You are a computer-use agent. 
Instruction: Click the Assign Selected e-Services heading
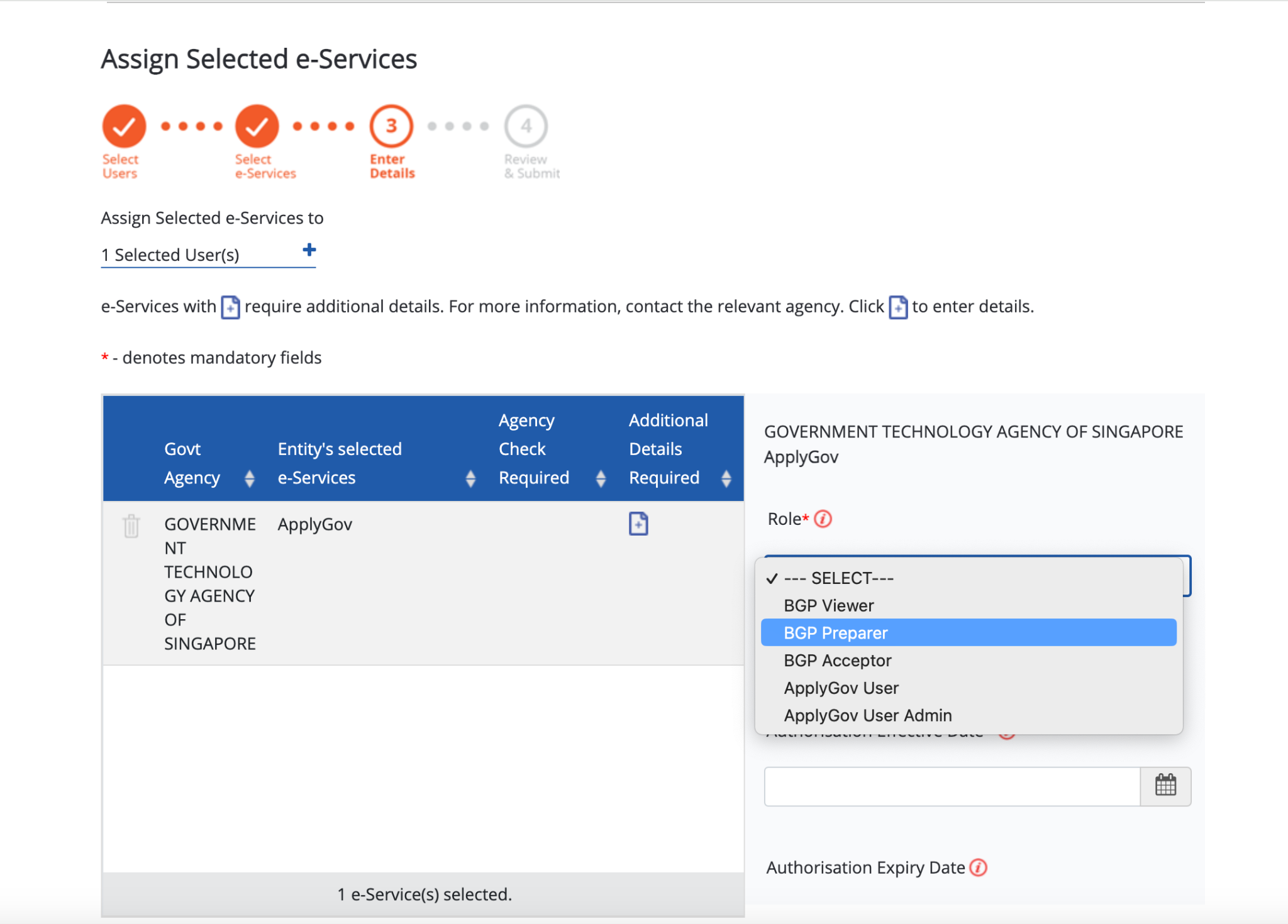[x=259, y=59]
